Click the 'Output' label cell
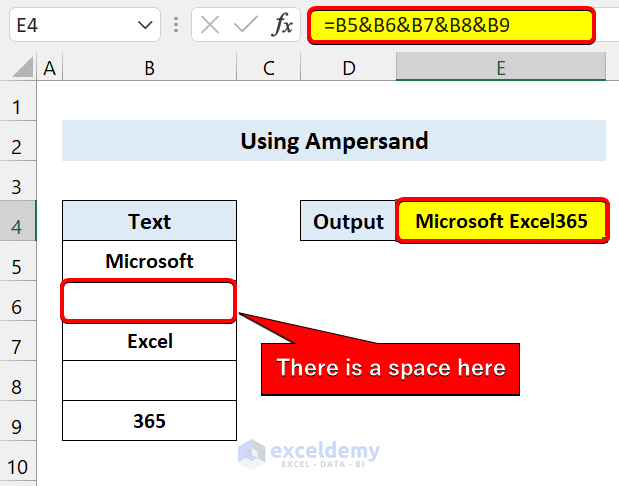 (348, 221)
